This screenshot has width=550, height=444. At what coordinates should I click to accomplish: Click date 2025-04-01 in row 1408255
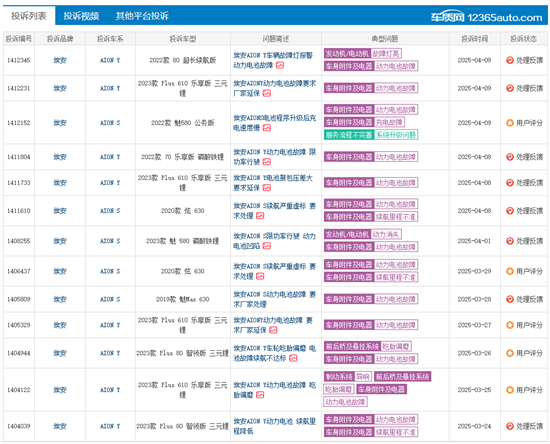click(x=475, y=241)
